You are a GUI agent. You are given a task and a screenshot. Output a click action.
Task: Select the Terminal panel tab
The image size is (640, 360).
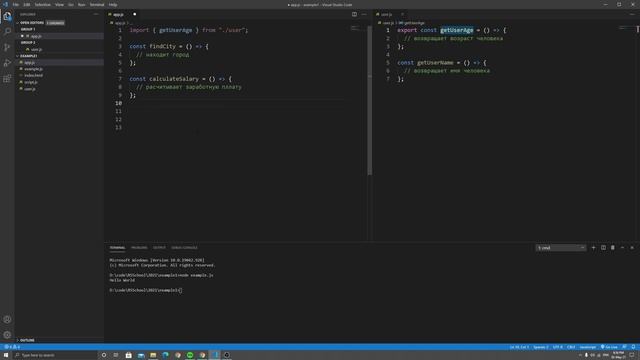117,248
